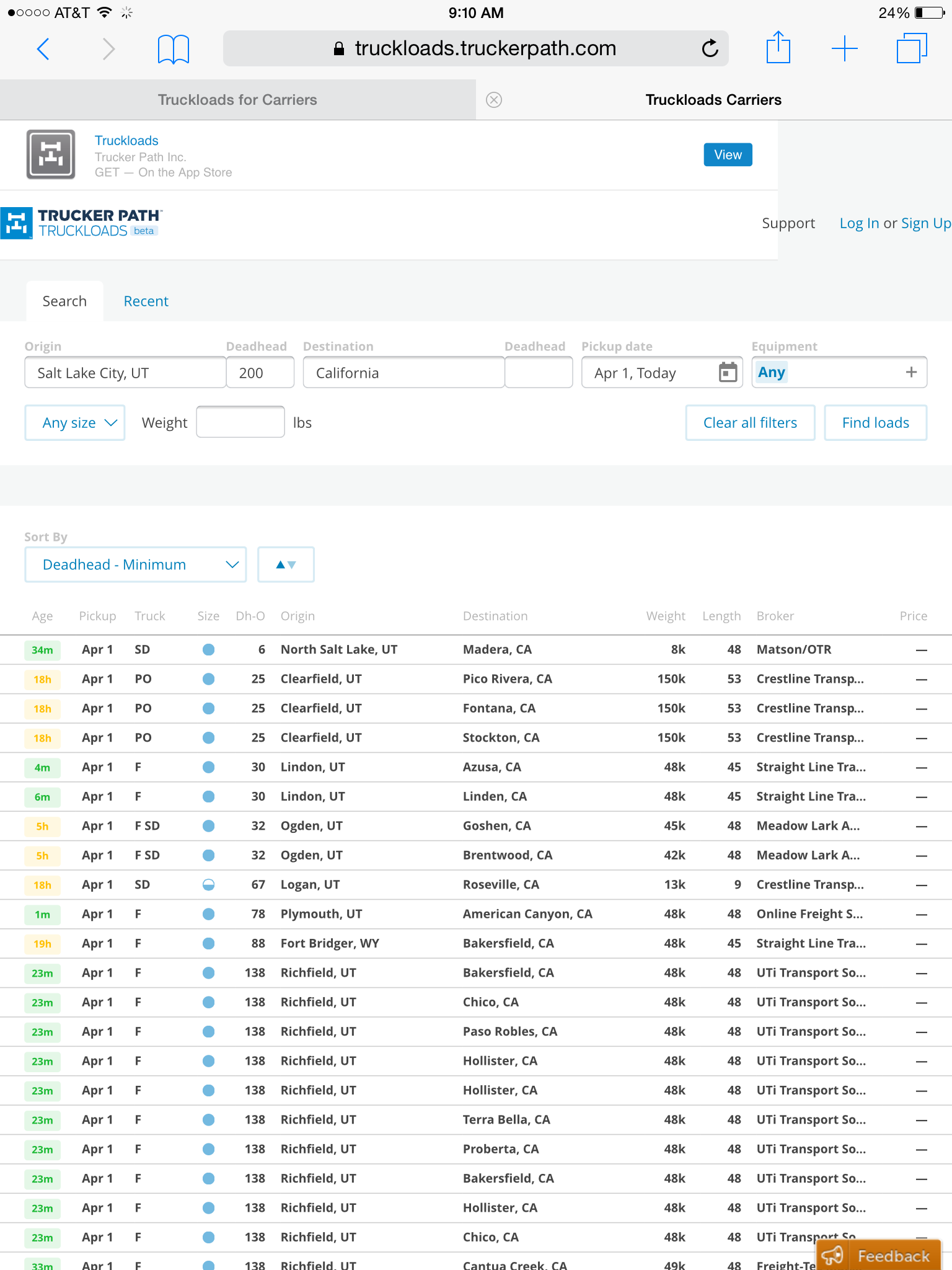Open the Deadhead - Minimum sort dropdown

(136, 564)
